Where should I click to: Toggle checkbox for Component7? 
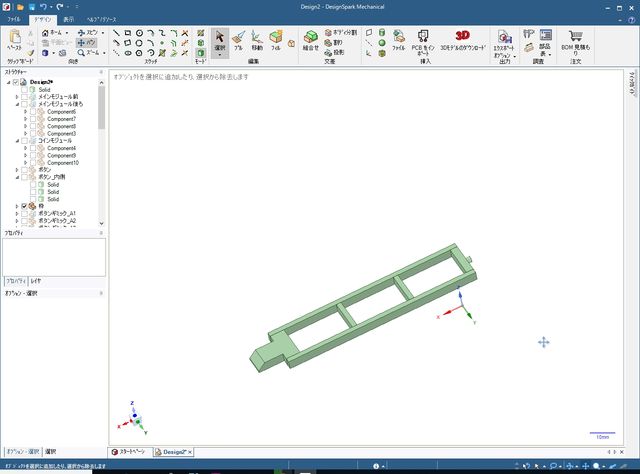[x=33, y=119]
